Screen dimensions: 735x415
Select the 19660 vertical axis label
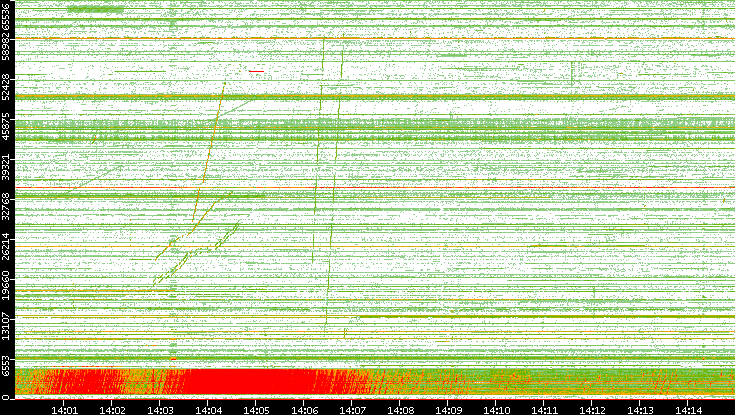click(7, 283)
